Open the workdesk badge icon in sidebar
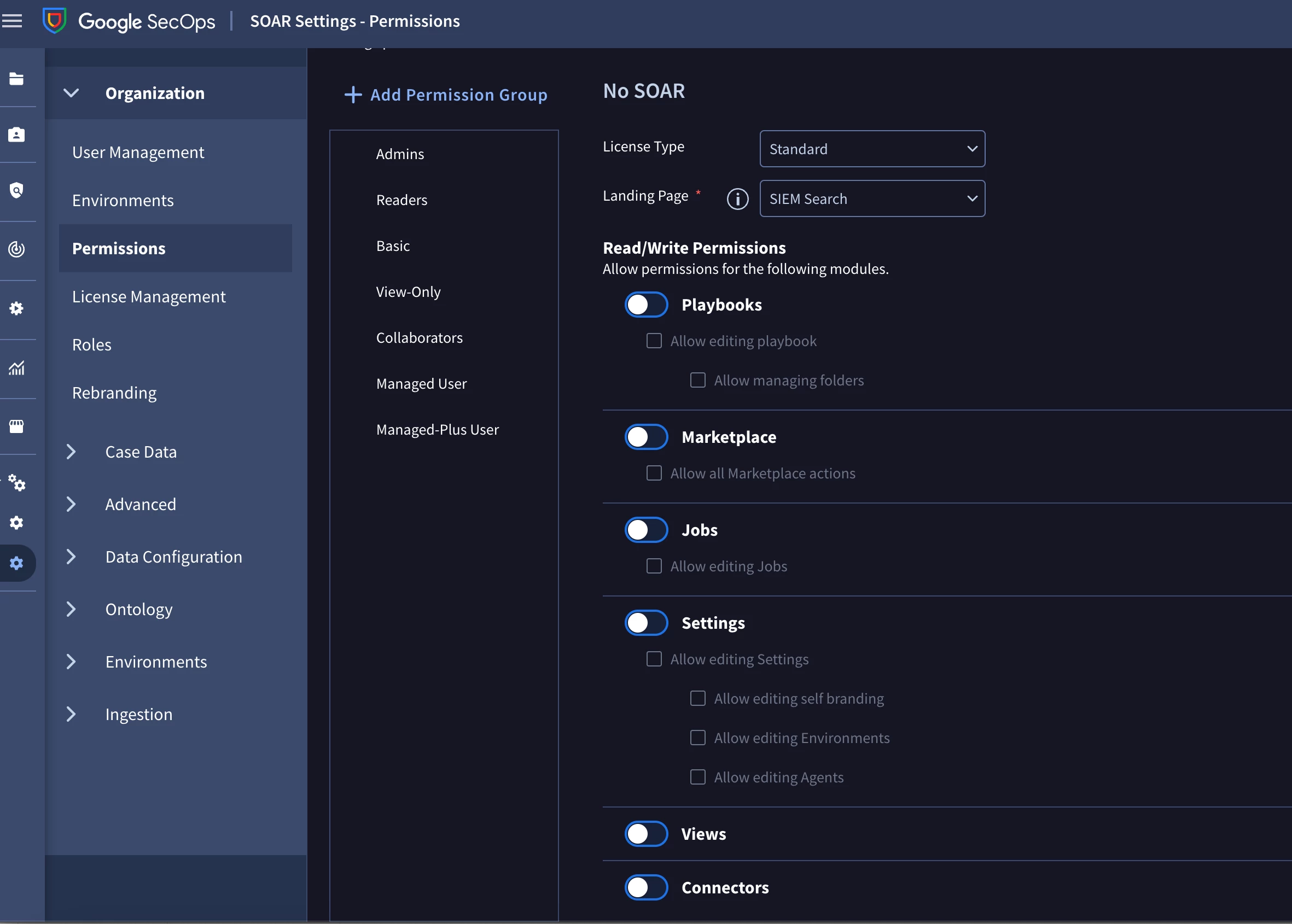 click(16, 134)
